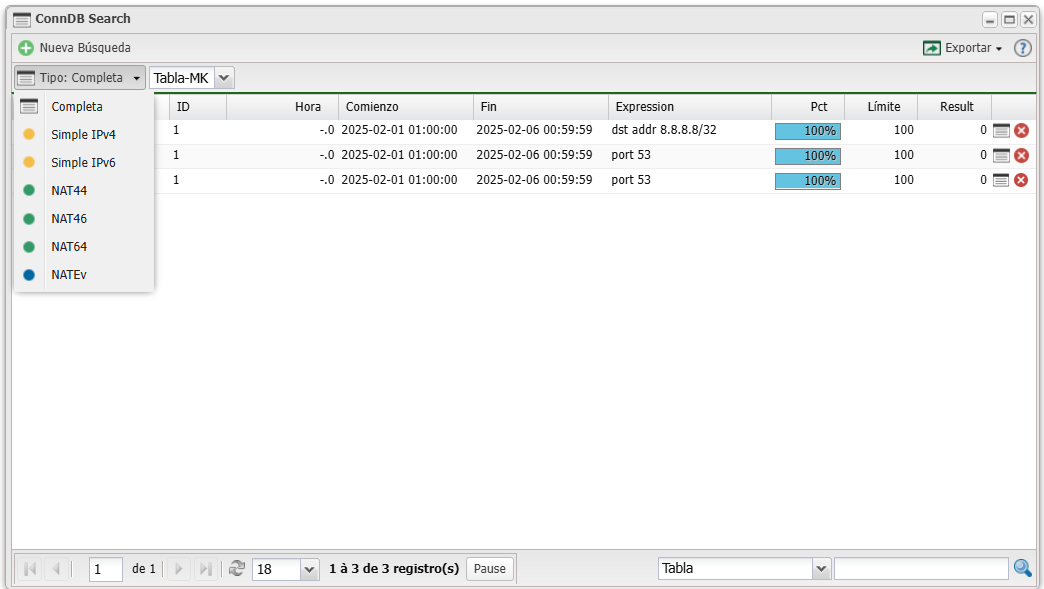The width and height of the screenshot is (1044, 589).
Task: Click the page number input field
Action: pos(105,569)
